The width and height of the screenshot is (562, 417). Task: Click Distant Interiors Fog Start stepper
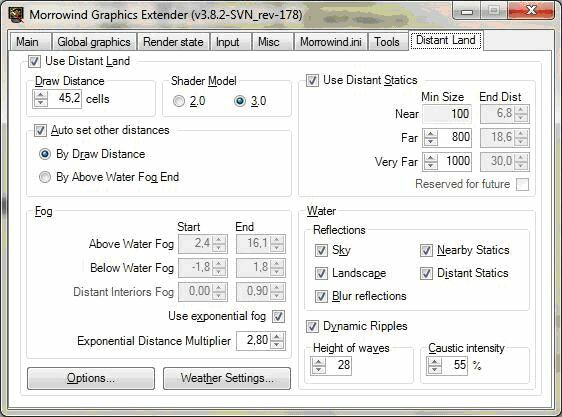219,292
